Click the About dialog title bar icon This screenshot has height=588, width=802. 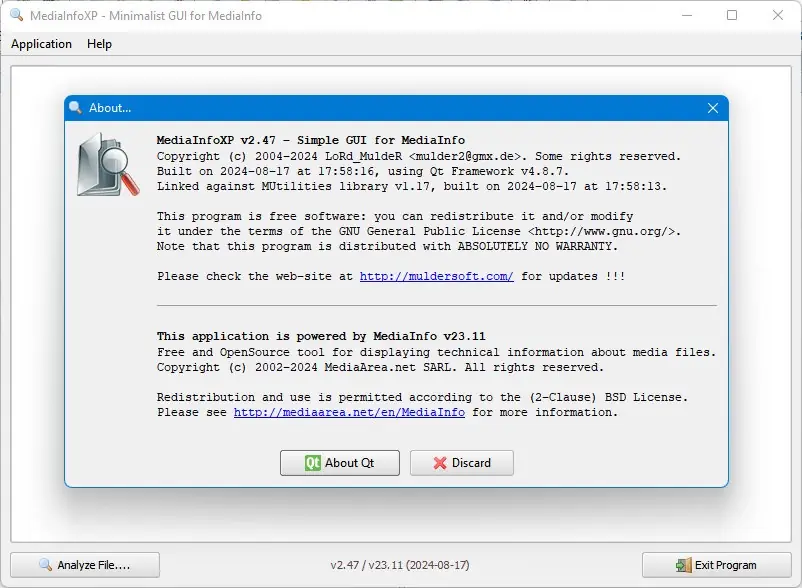[x=75, y=107]
